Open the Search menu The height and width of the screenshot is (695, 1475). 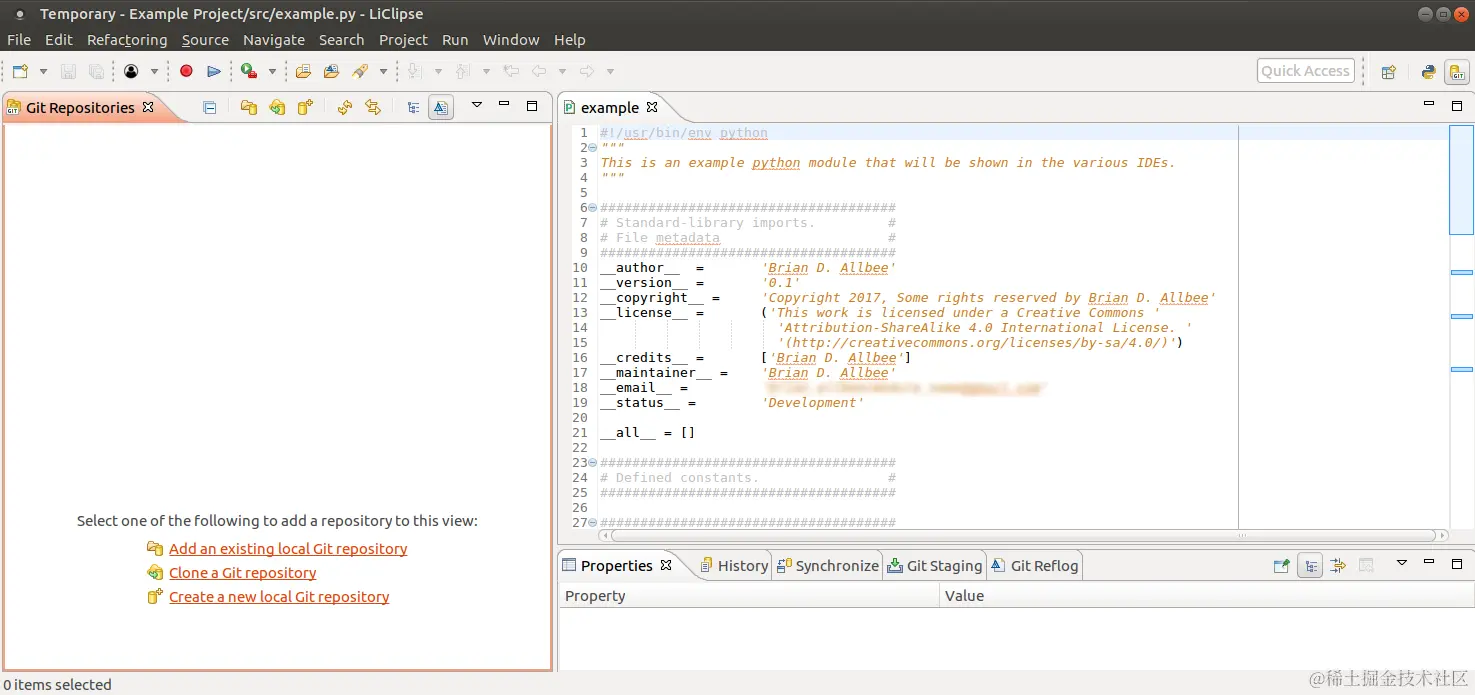(x=341, y=40)
